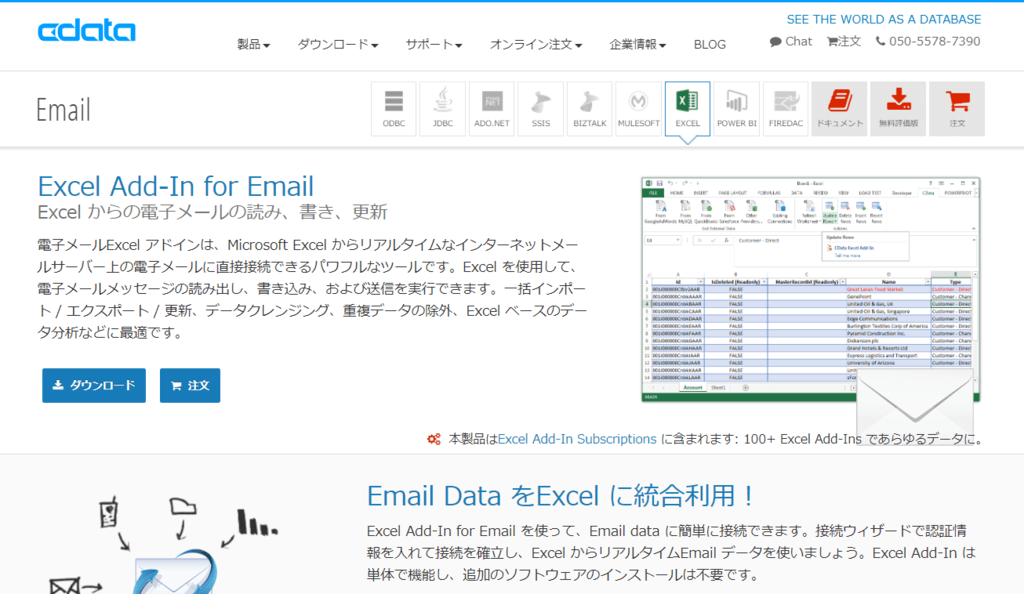Screen dimensions: 1024x594
Task: Click subtitle Excel からの電子メールの読み、書き、更新
Action: (x=213, y=212)
